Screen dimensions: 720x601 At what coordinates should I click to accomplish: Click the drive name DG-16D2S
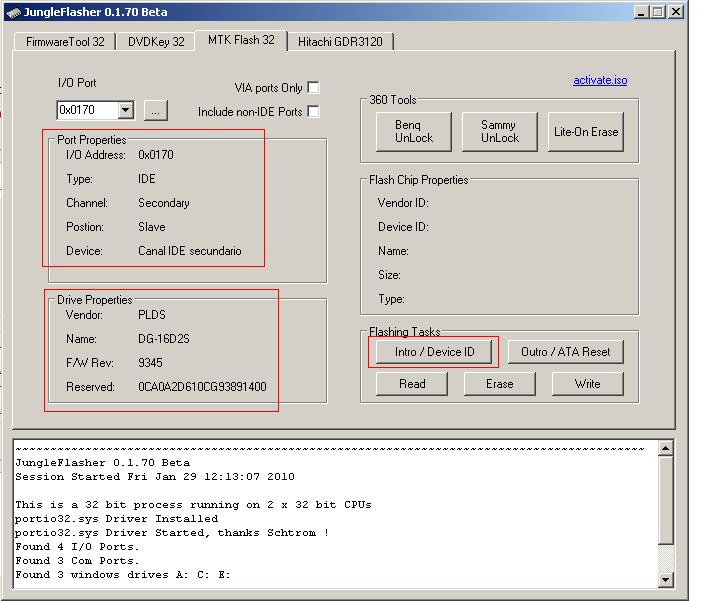(164, 339)
